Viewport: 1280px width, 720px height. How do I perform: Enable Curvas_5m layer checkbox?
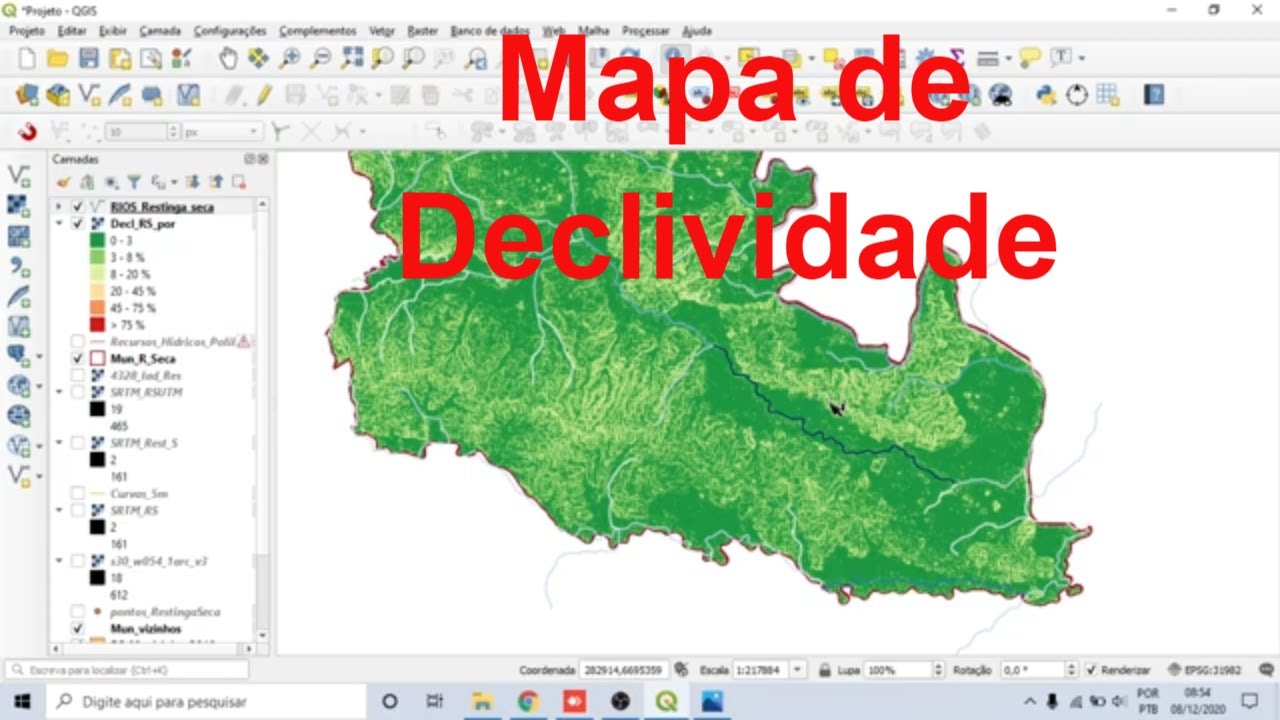[77, 493]
